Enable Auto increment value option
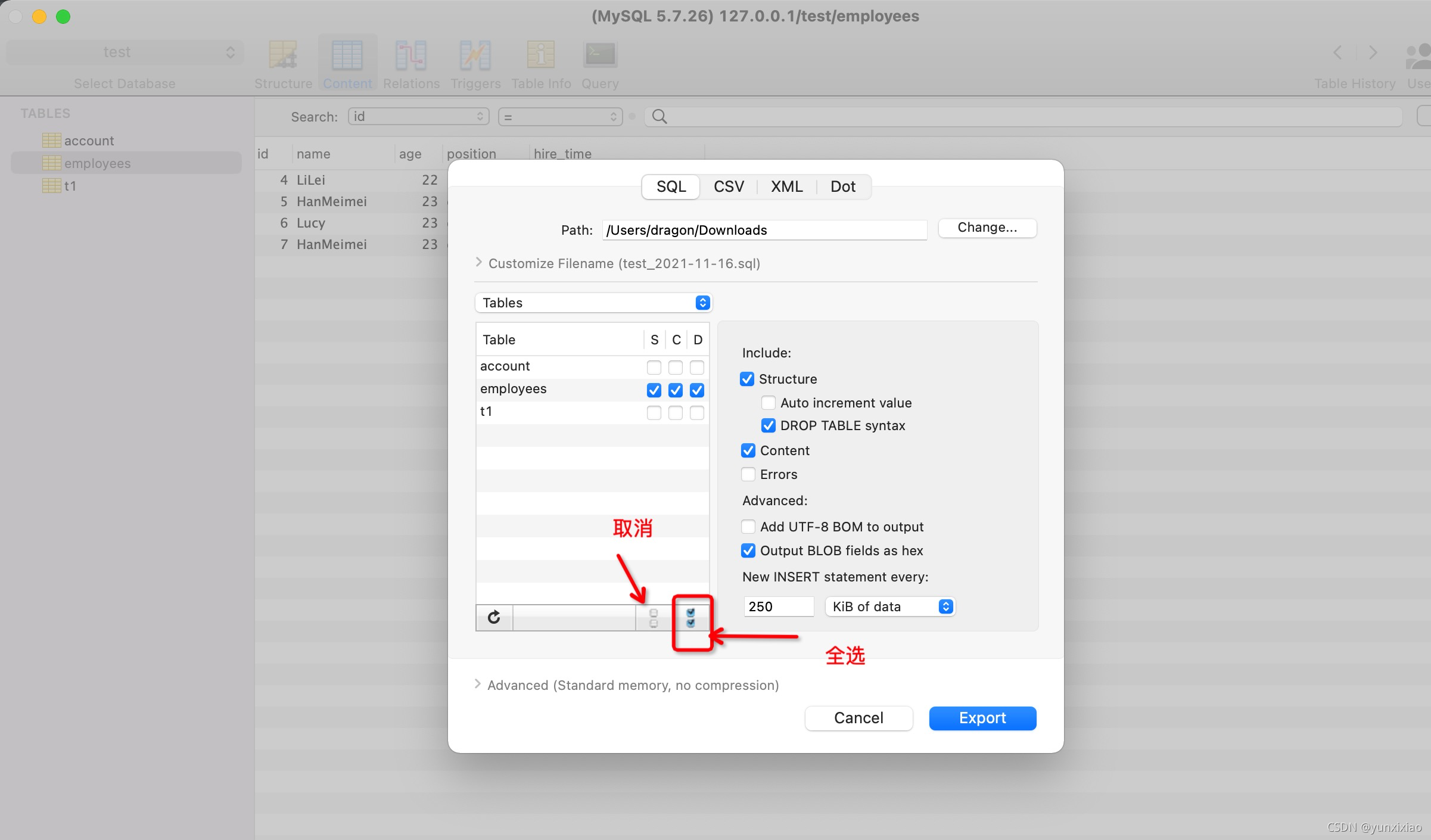The image size is (1431, 840). (769, 403)
